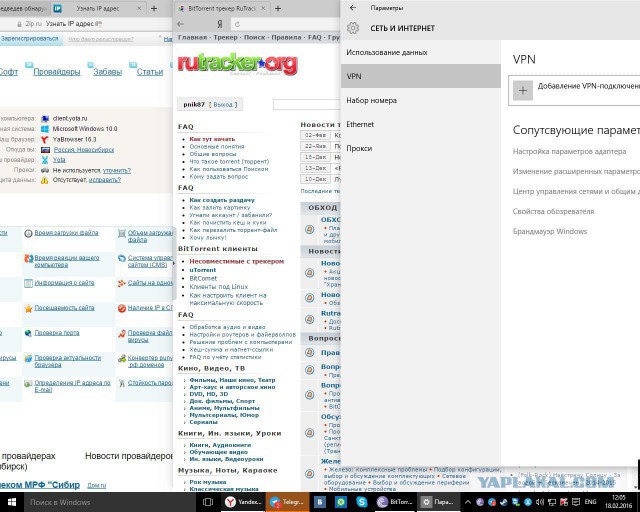The image size is (640, 512).
Task: Open the Steam tray icon
Action: [504, 502]
